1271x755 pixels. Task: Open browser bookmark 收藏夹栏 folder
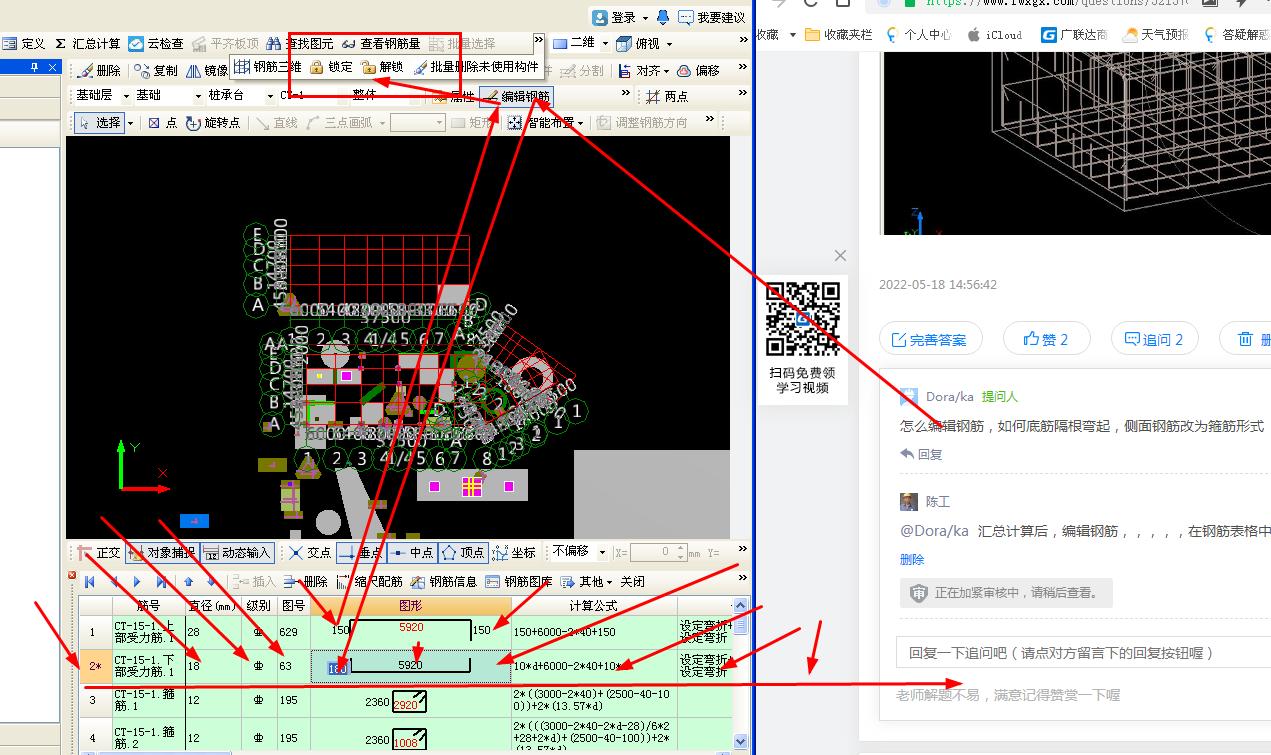click(x=838, y=34)
